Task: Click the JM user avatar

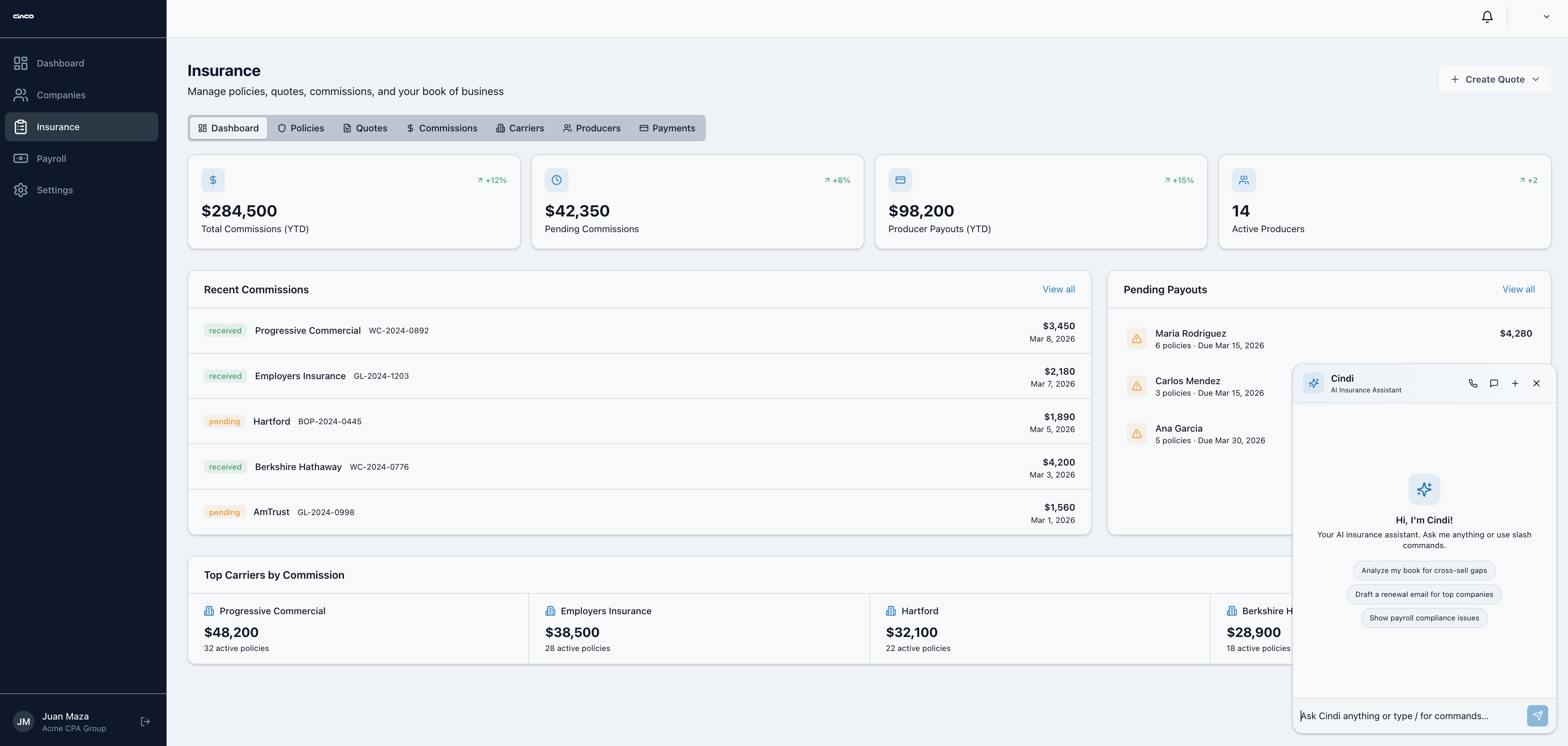Action: [x=24, y=722]
